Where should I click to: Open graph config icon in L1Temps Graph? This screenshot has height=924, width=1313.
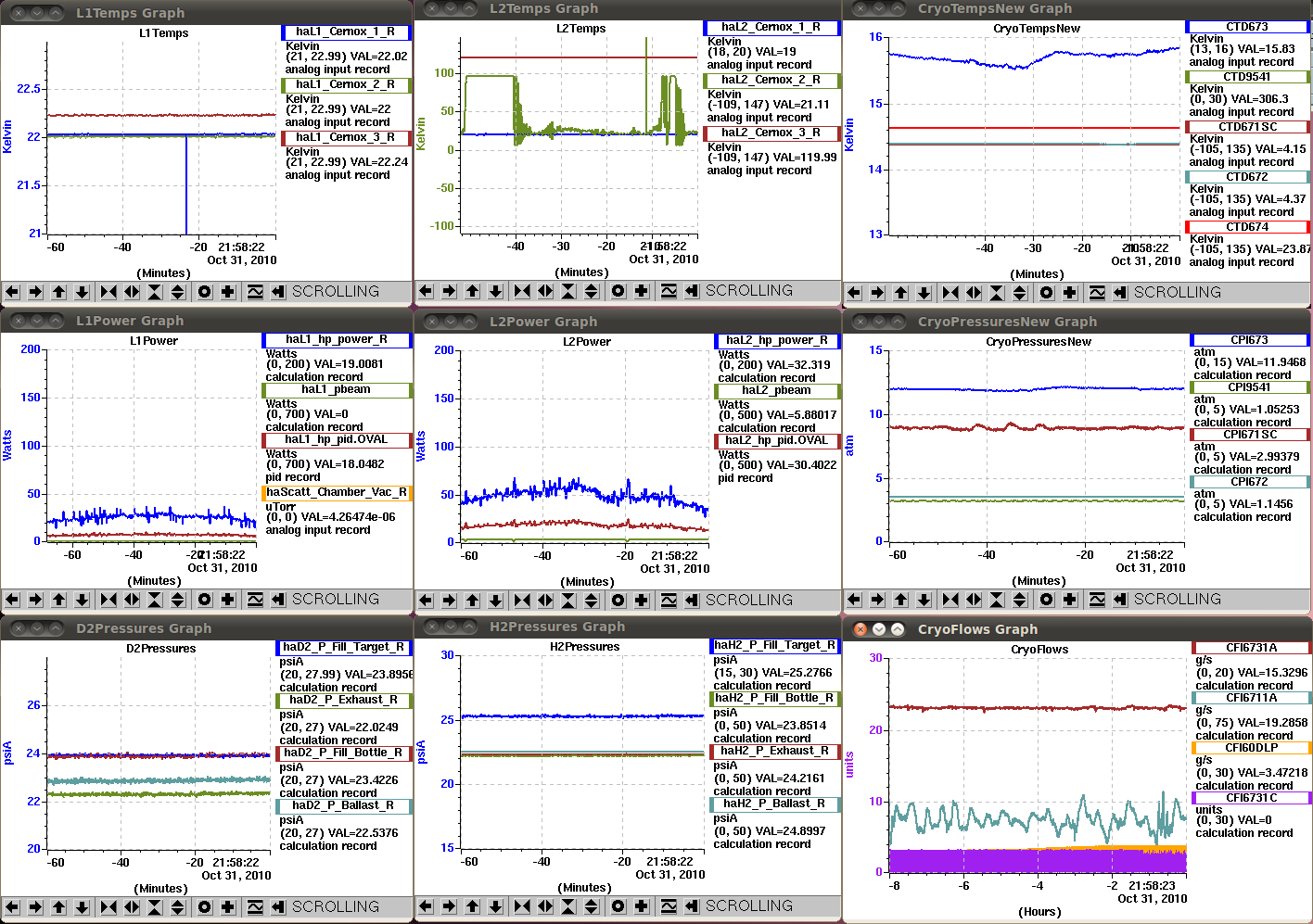tap(255, 292)
